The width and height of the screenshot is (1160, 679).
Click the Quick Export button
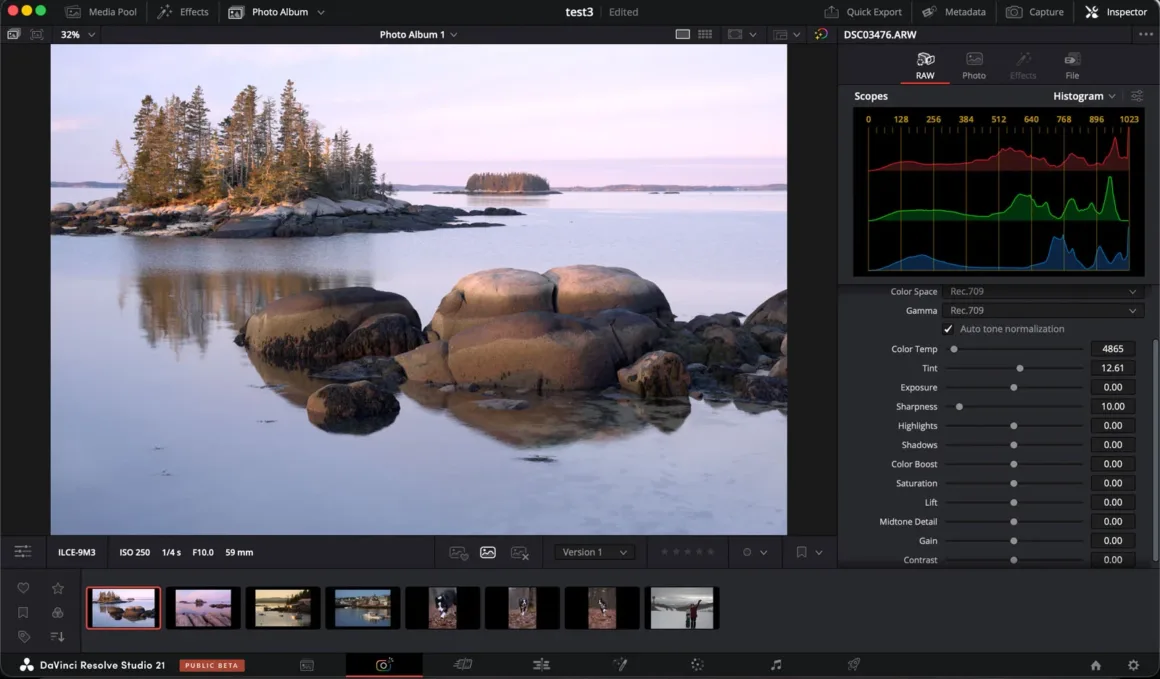[862, 12]
